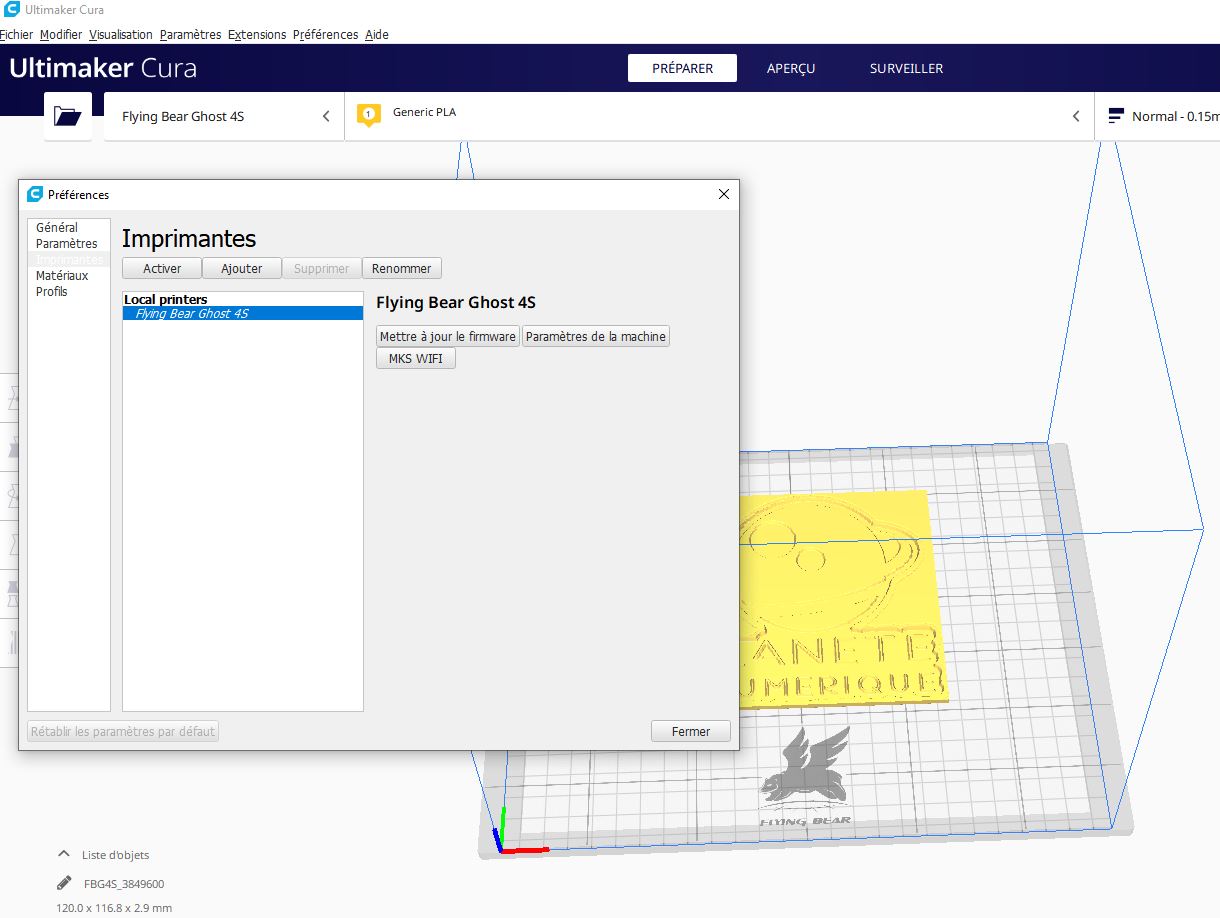Expand the Flying Bear Ghost 4S printer selector

click(224, 116)
